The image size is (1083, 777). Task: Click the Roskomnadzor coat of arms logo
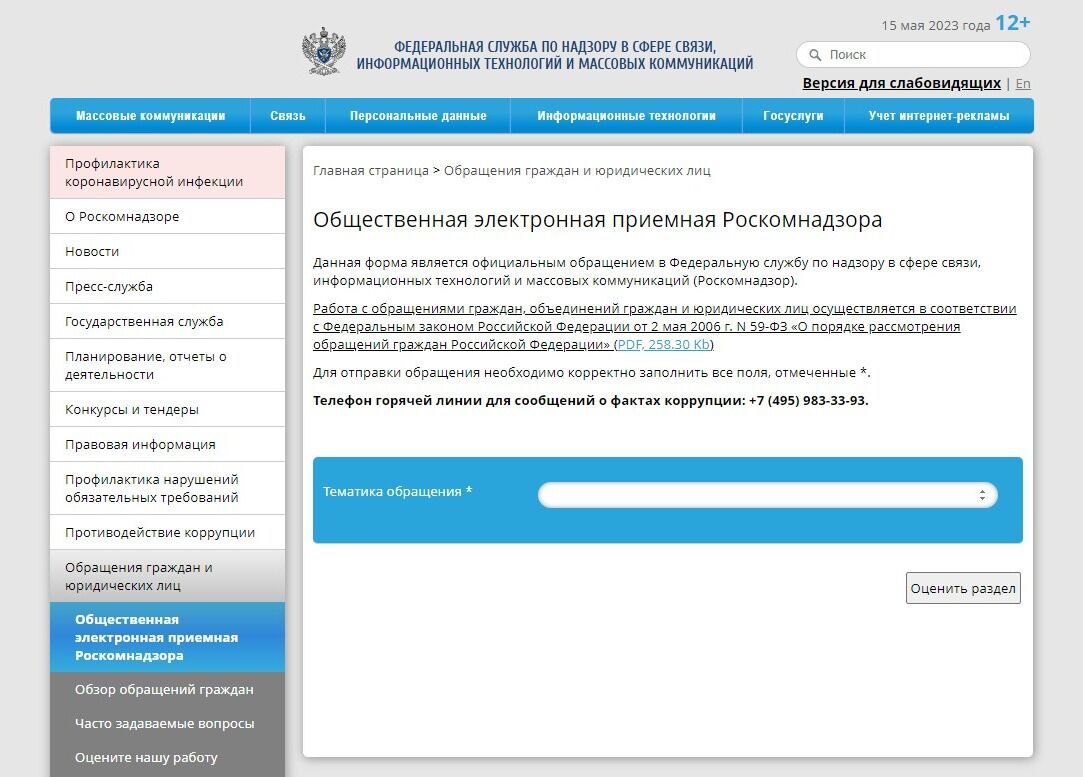324,51
